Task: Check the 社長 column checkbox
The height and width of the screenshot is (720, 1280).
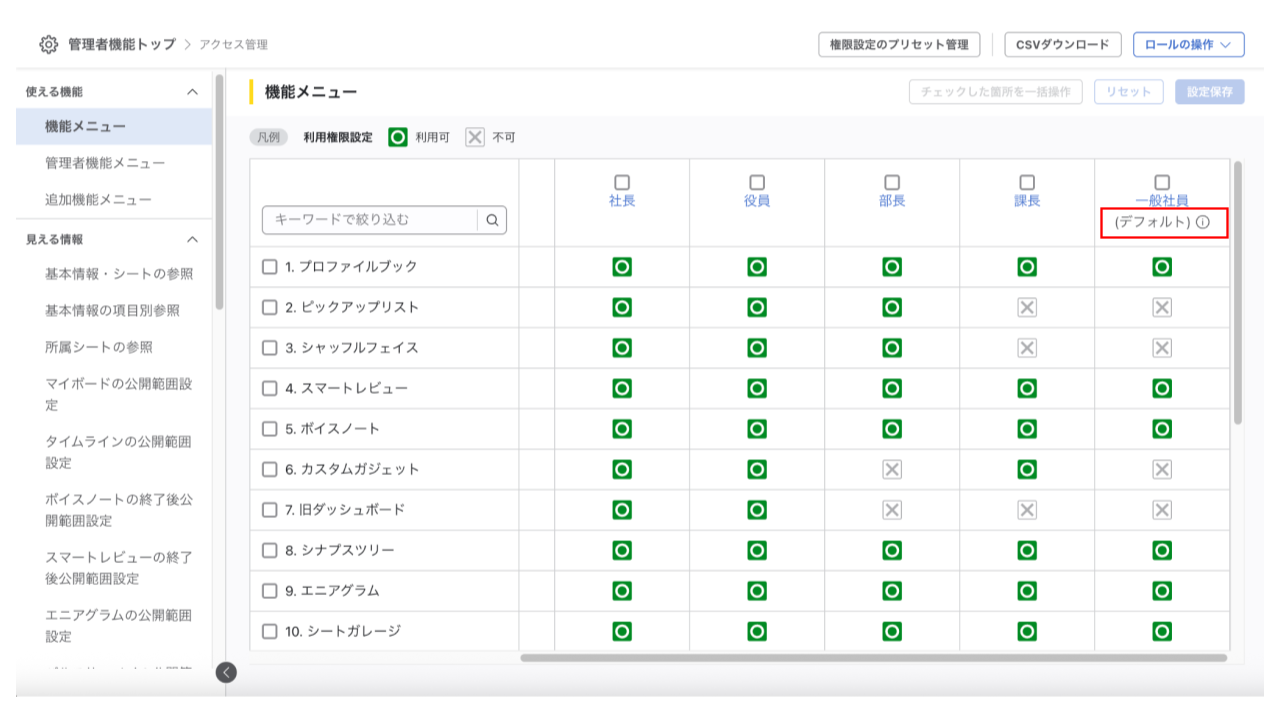Action: (622, 183)
